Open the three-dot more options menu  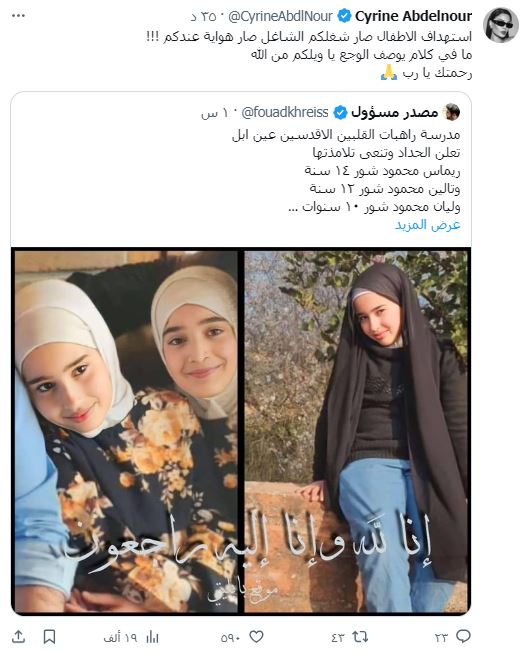point(18,16)
